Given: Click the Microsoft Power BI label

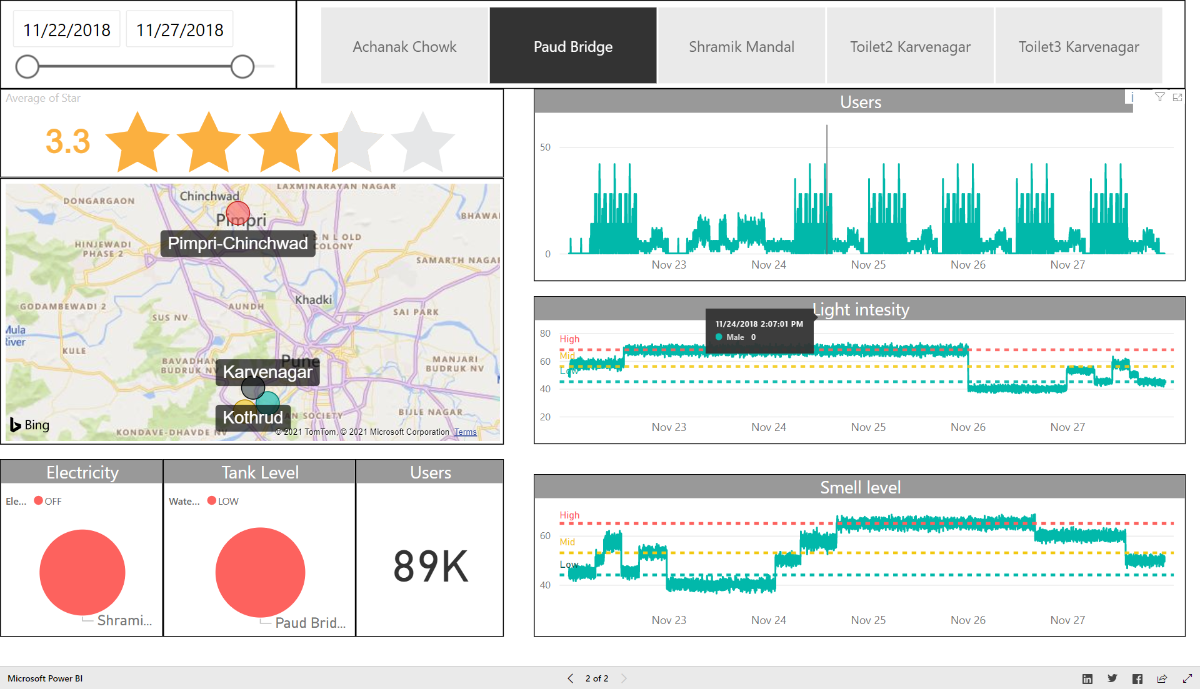Looking at the screenshot, I should pyautogui.click(x=45, y=679).
